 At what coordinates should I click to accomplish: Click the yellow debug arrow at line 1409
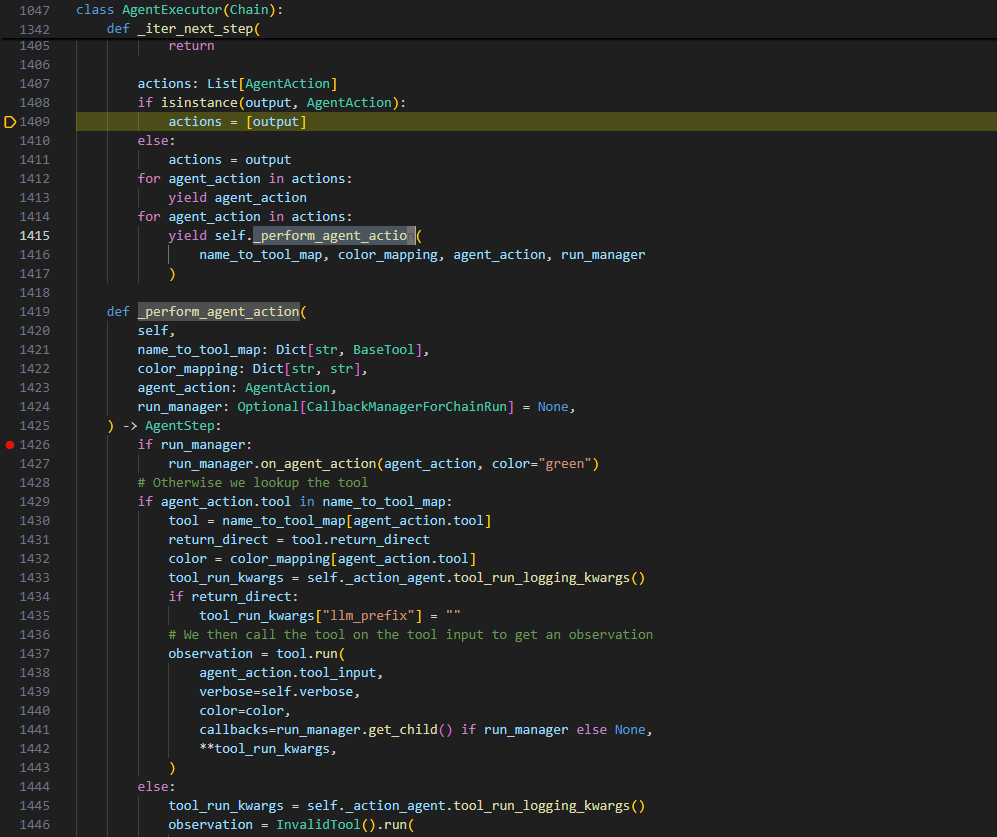point(11,122)
